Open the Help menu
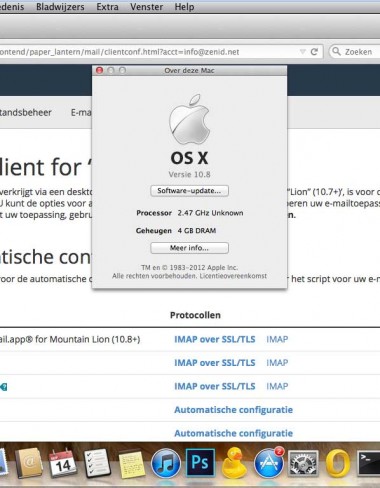The image size is (380, 488). click(x=184, y=7)
